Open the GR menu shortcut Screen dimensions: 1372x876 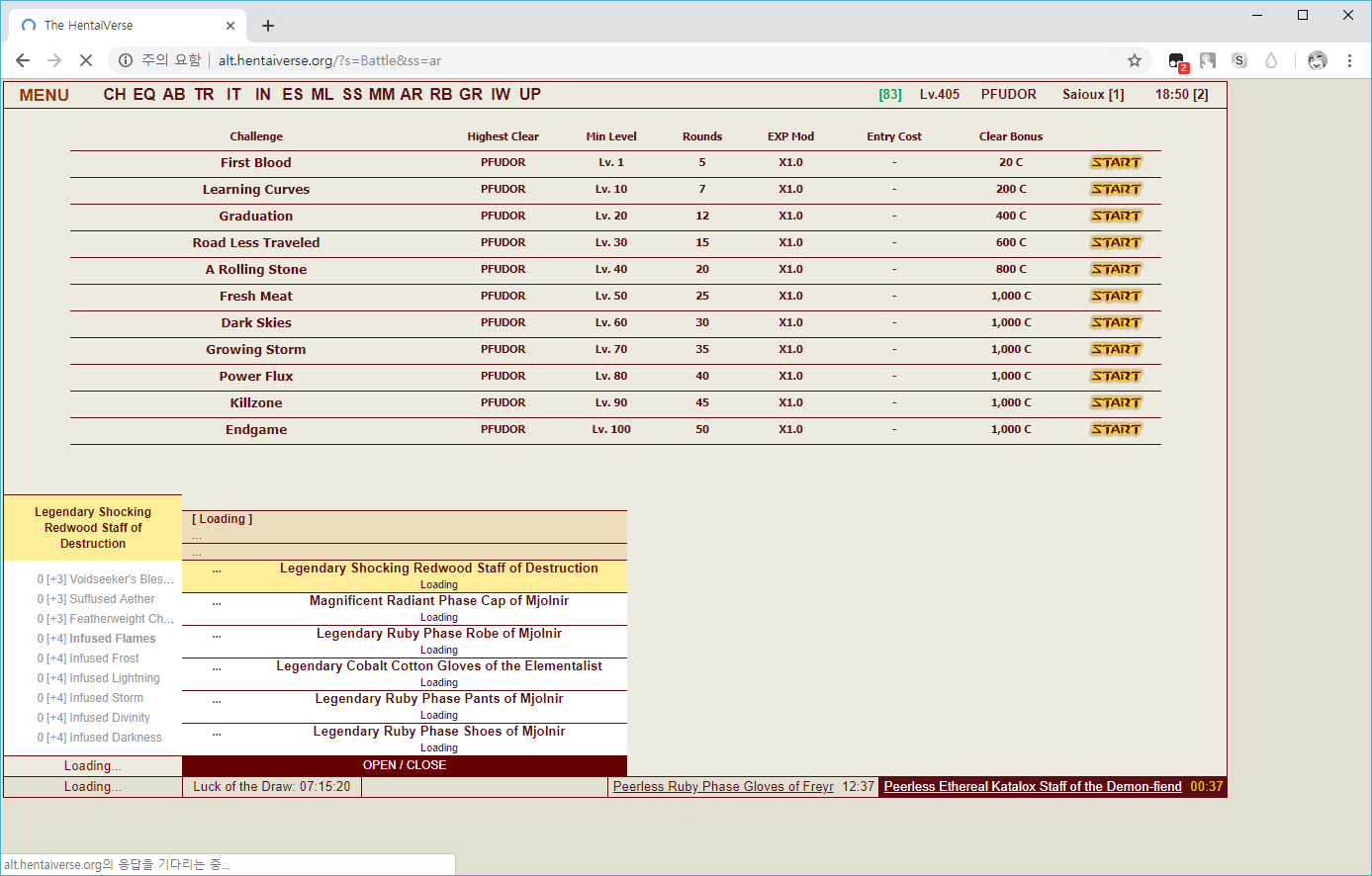pos(471,94)
